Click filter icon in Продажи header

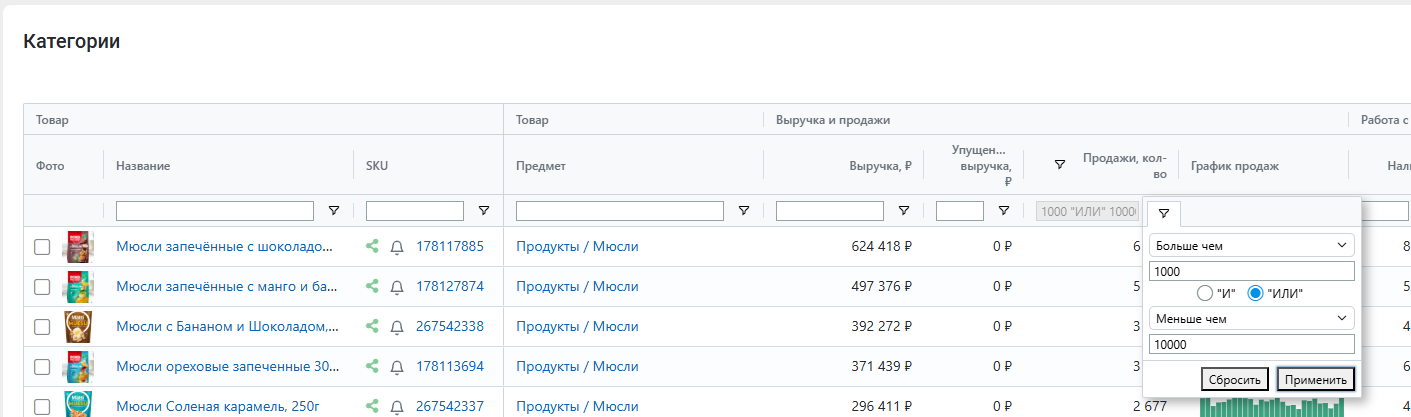[1060, 165]
